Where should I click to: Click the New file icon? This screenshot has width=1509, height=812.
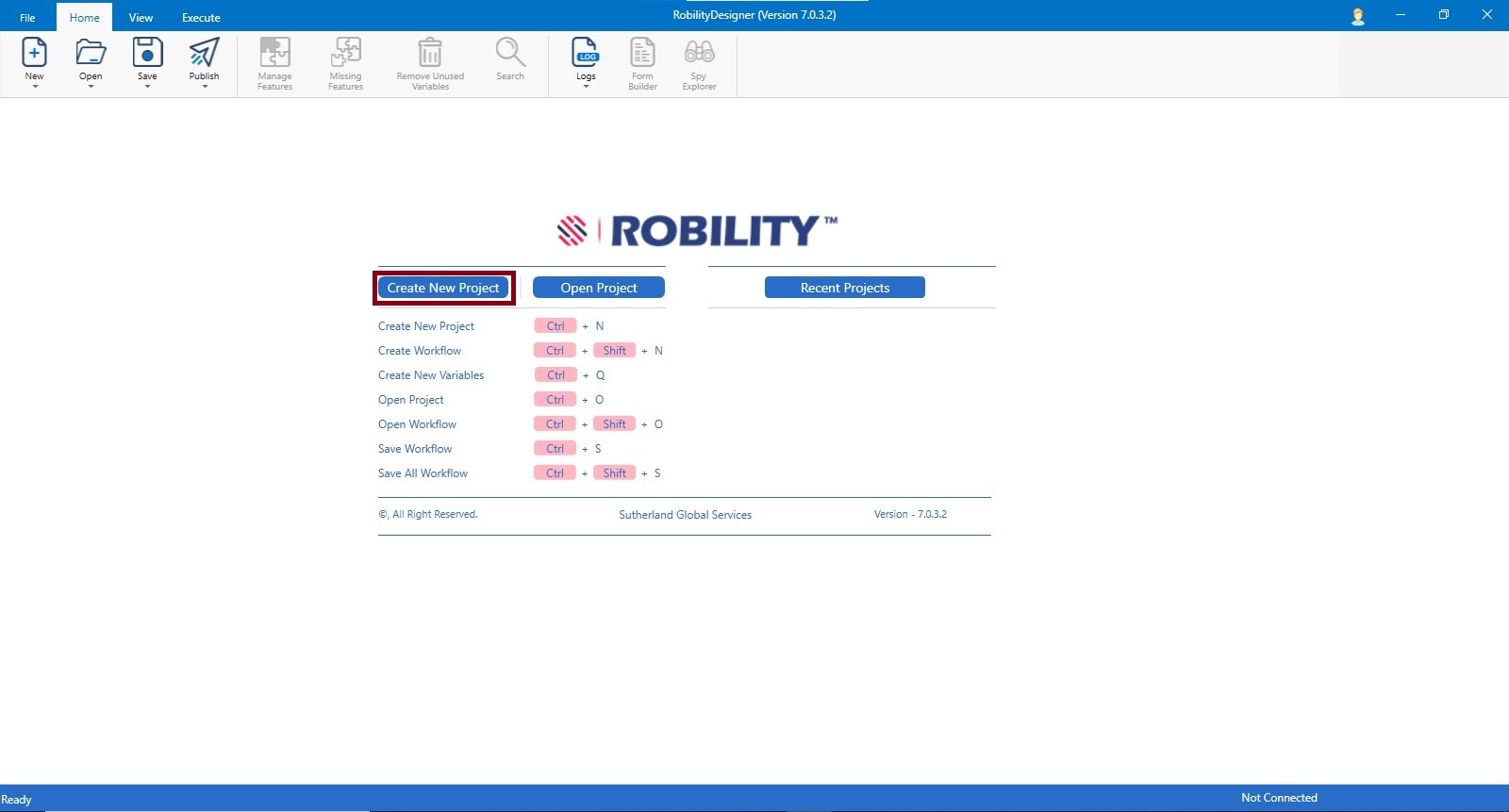[34, 53]
